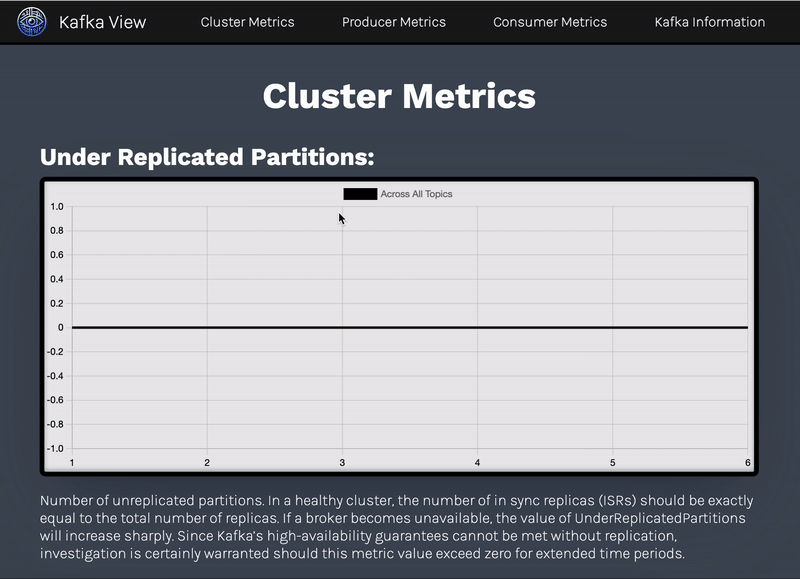Select the Under Replicated Partitions heading
This screenshot has width=800, height=579.
207,157
